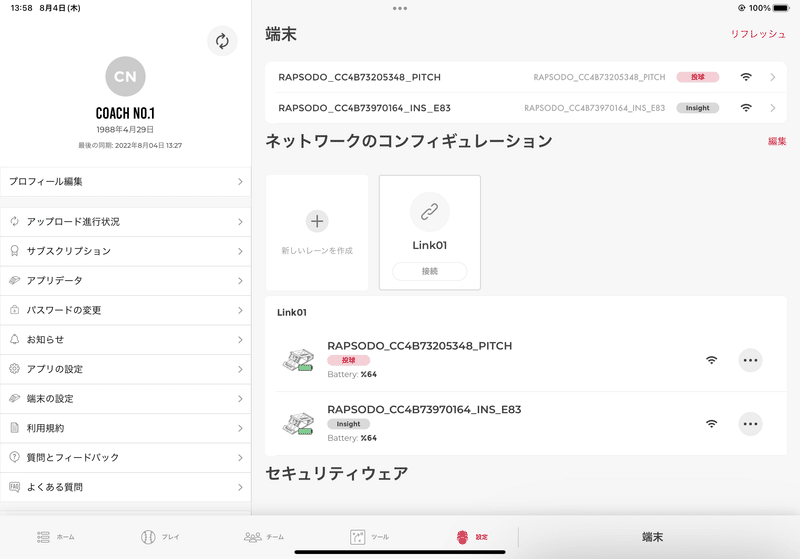Click 新しいレーンを作成 label

click(317, 250)
